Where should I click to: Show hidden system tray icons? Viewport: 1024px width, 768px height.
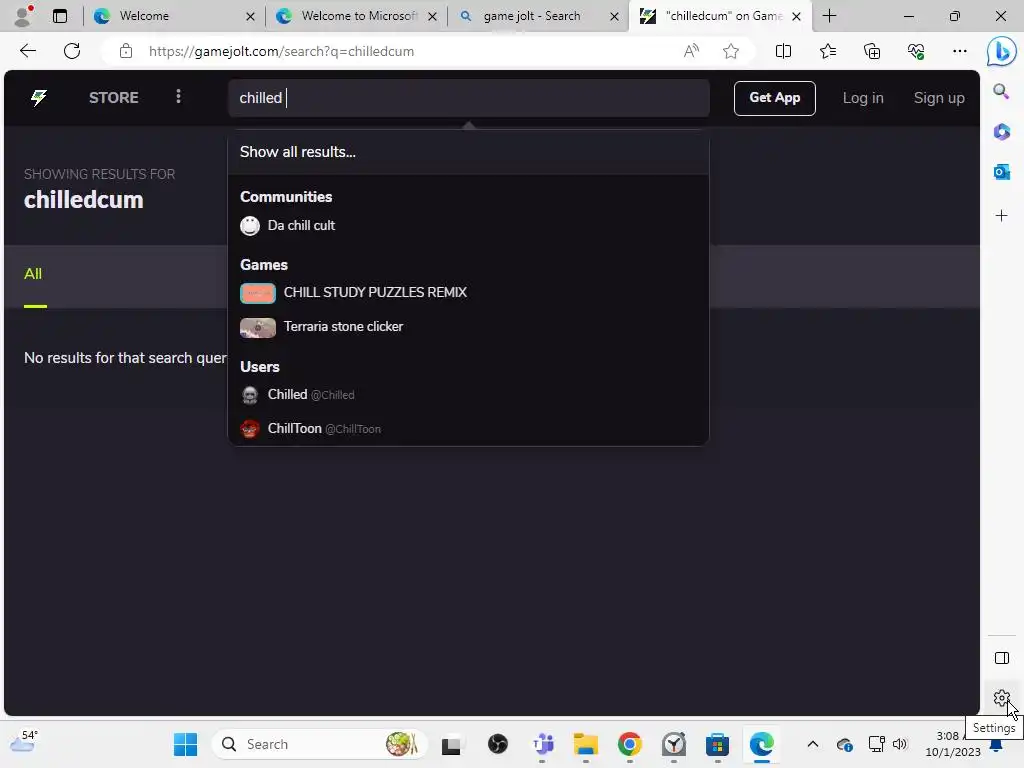(812, 744)
